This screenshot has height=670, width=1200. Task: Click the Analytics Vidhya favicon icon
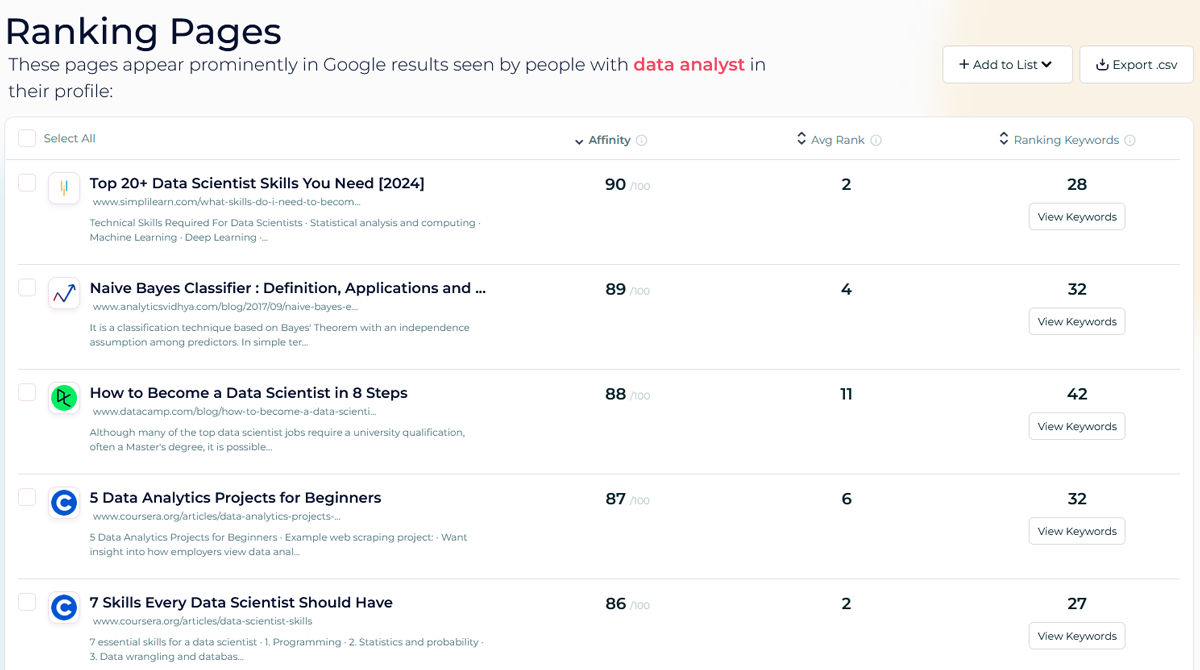(x=64, y=293)
